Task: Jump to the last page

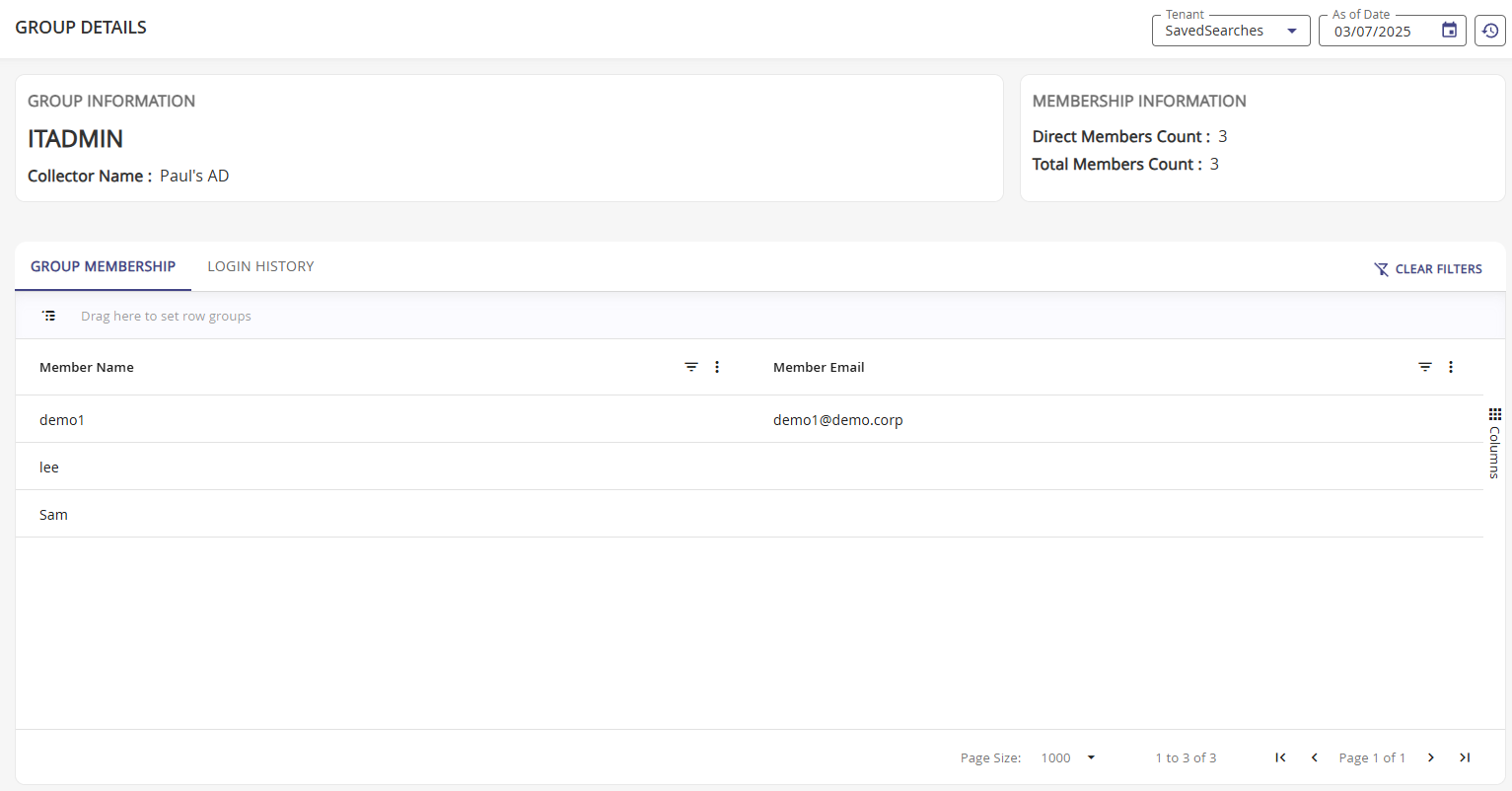Action: tap(1465, 757)
